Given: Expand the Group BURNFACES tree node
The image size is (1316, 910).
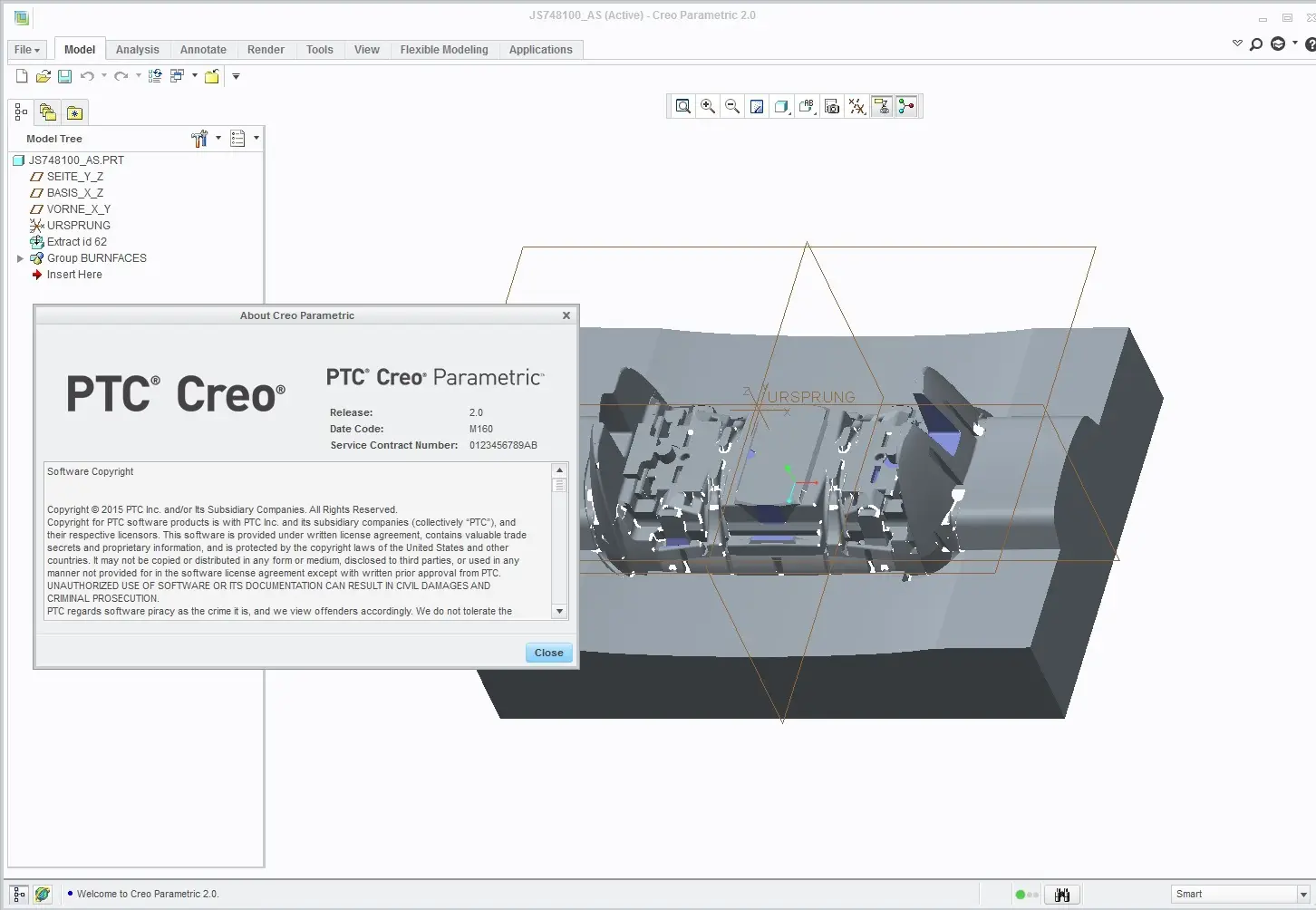Looking at the screenshot, I should pyautogui.click(x=20, y=258).
